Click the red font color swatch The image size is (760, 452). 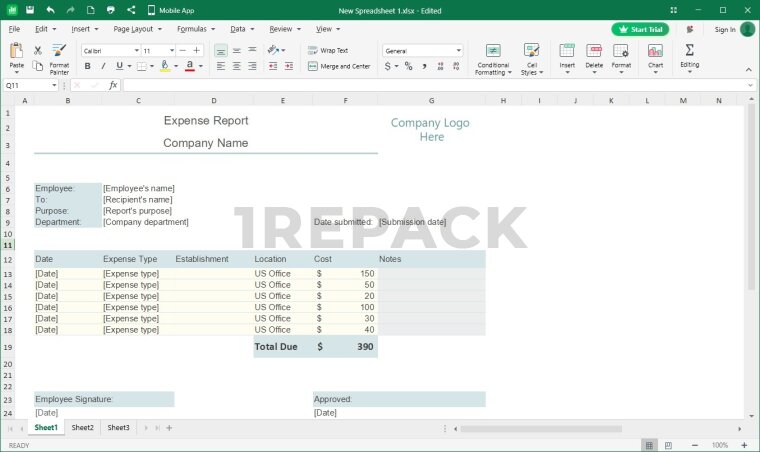point(188,66)
